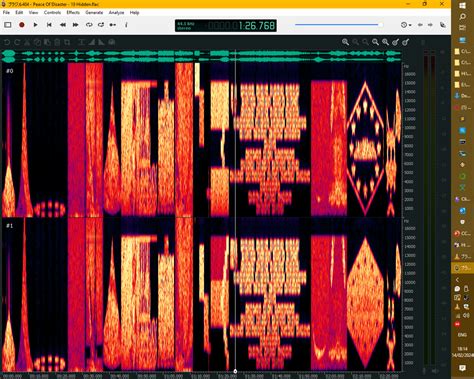Toggle the second loop/repeat mode icon
The width and height of the screenshot is (474, 379).
101,25
